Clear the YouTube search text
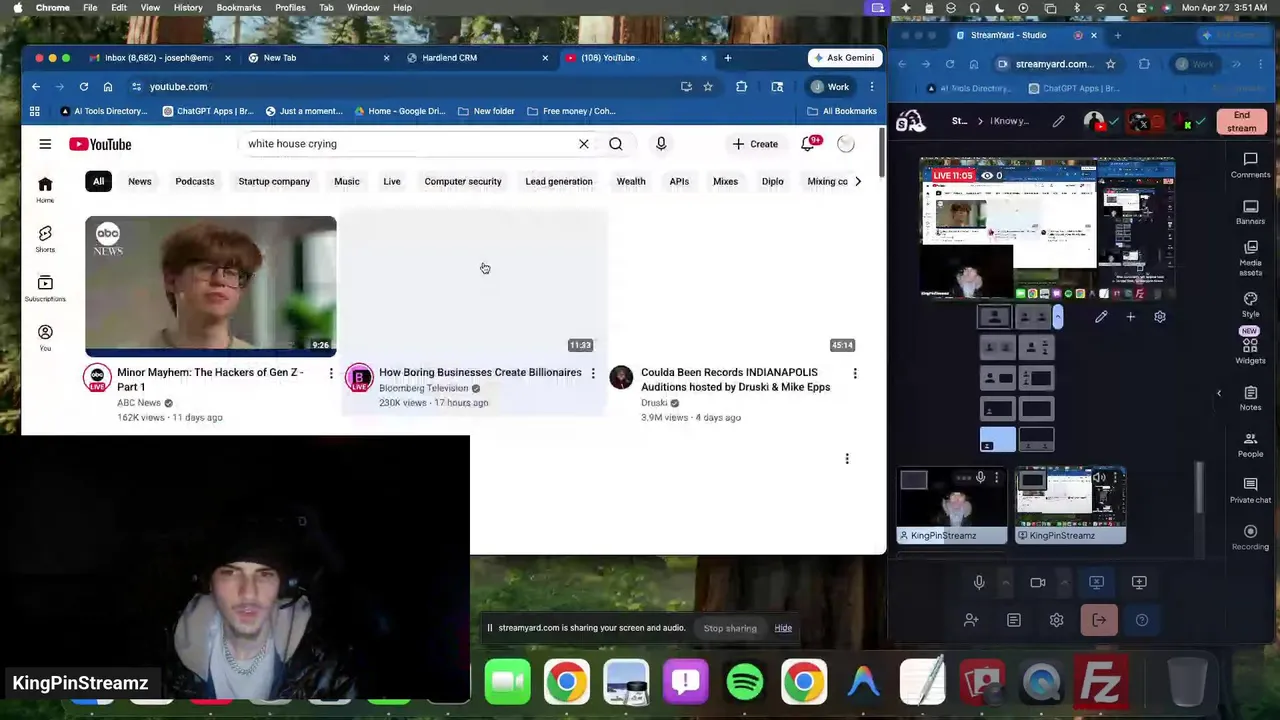Screen dimensions: 1280x720 [584, 144]
